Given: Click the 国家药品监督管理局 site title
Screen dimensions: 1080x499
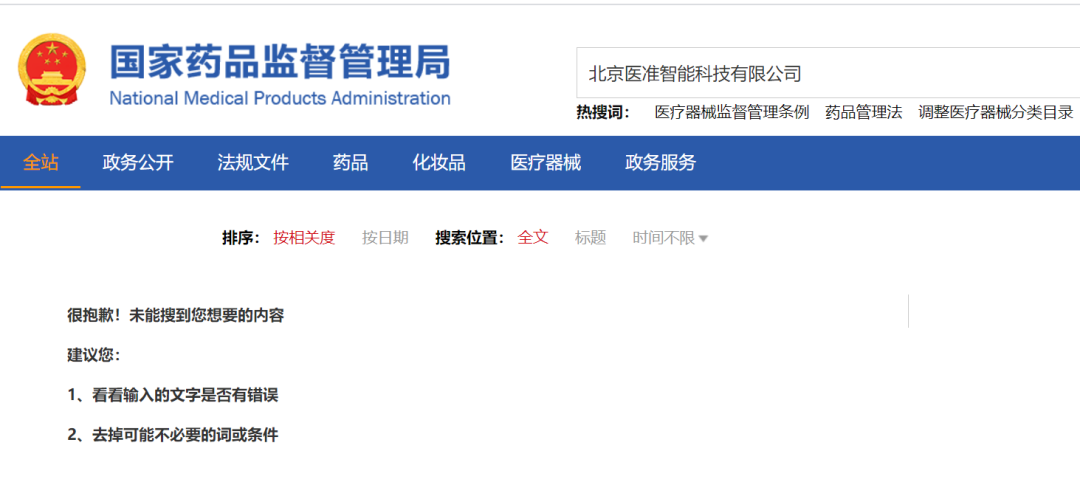Looking at the screenshot, I should coord(280,62).
